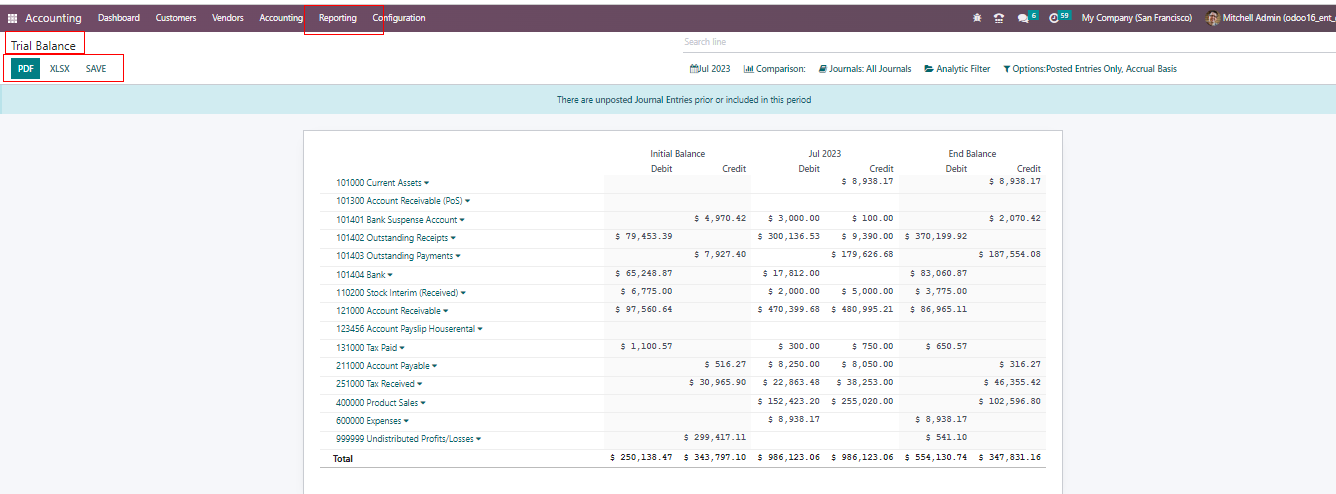Open the Jul 2023 date filter
This screenshot has width=1336, height=494.
tap(710, 69)
